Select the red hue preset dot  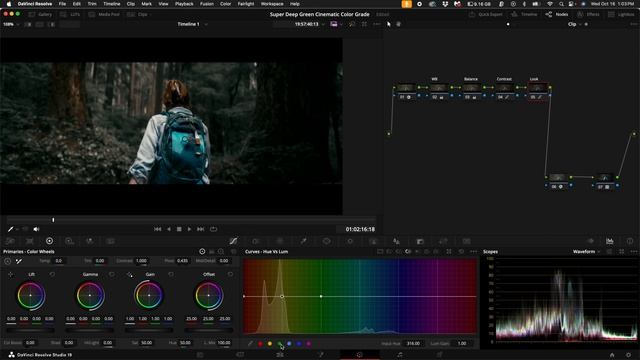pos(260,344)
